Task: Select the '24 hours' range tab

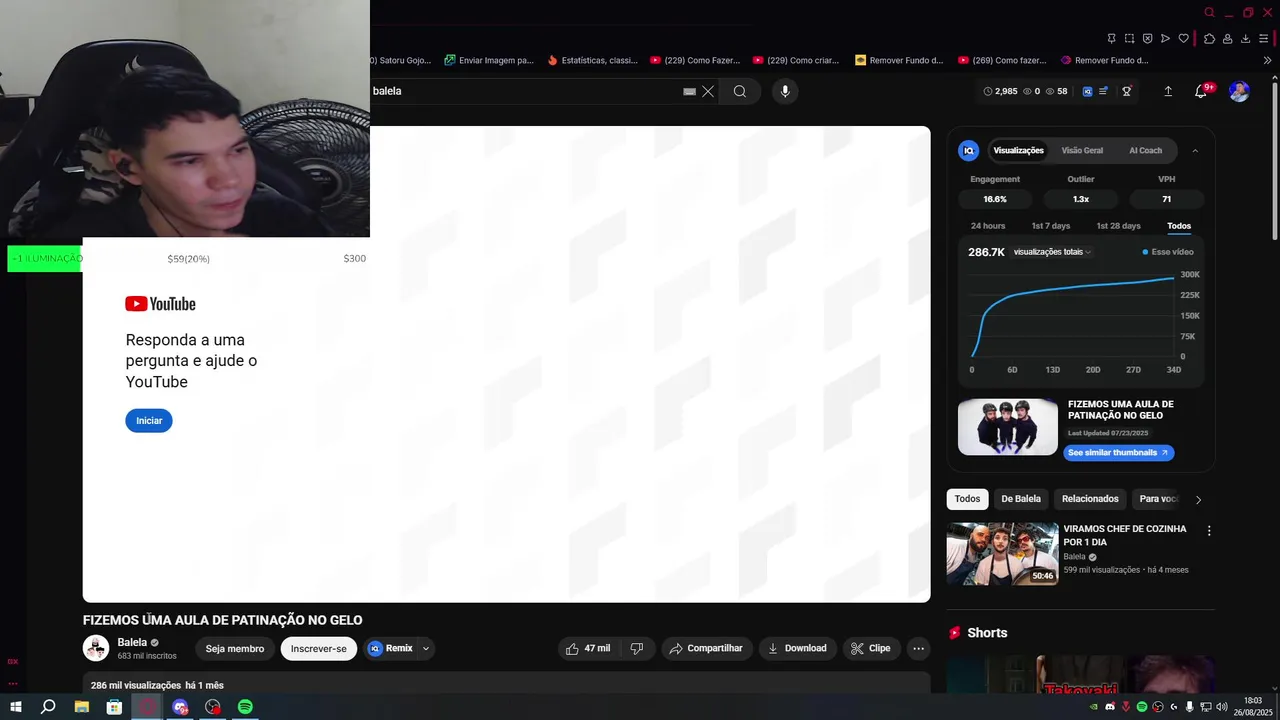Action: pos(988,226)
